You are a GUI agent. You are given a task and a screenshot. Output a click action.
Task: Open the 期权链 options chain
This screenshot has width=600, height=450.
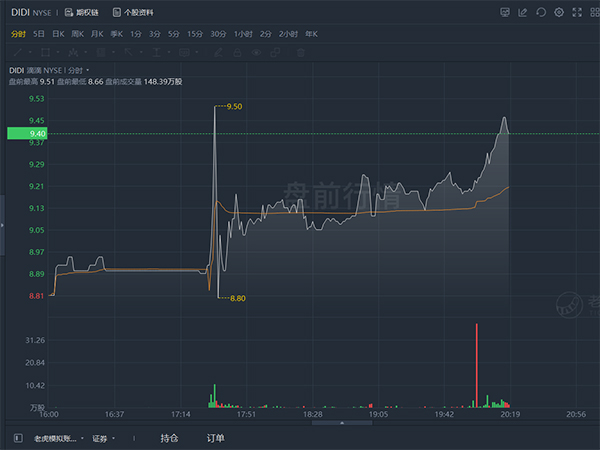click(82, 13)
